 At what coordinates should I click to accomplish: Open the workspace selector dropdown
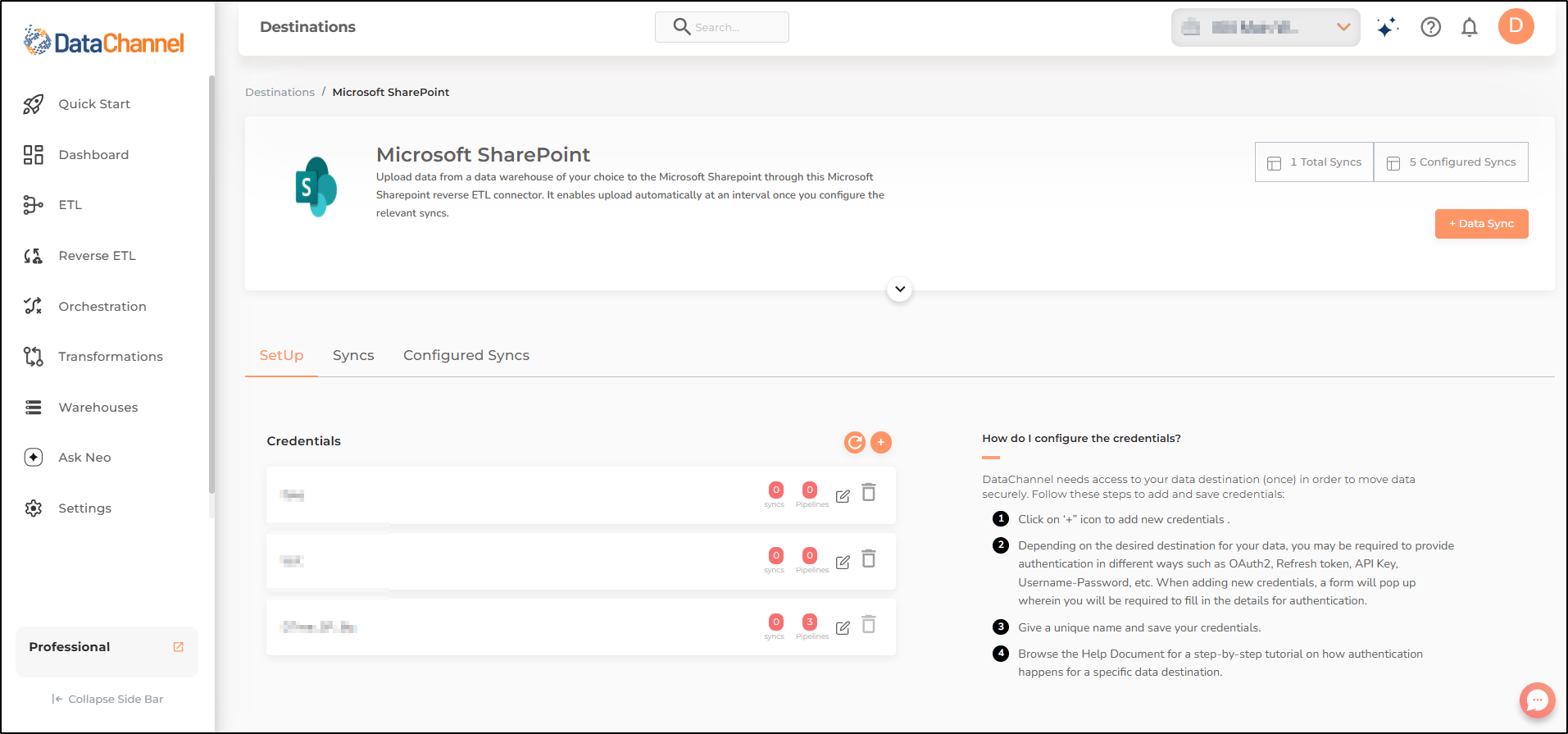(1266, 28)
